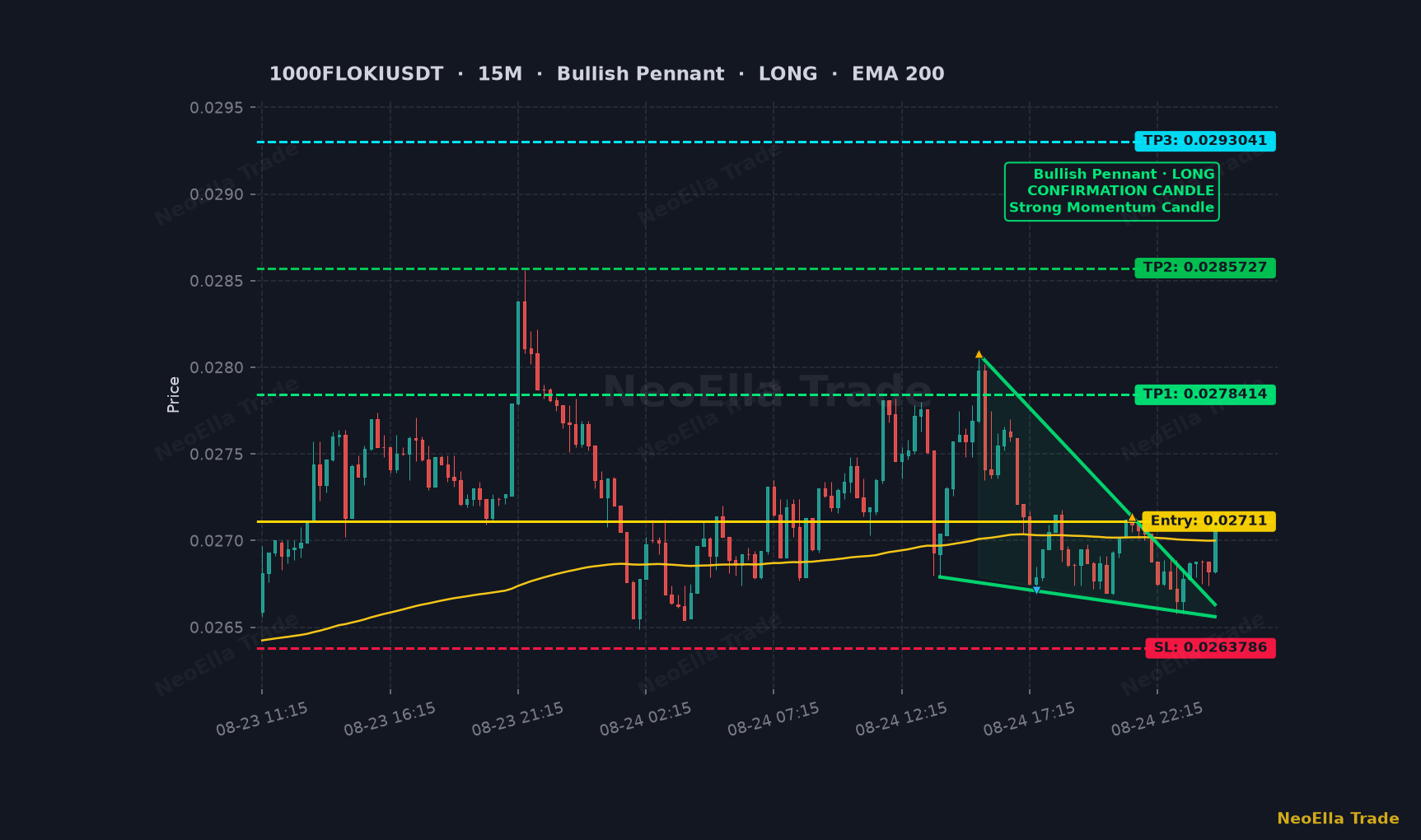Click the 0.0290 price axis label
Image resolution: width=1421 pixels, height=840 pixels.
(217, 194)
